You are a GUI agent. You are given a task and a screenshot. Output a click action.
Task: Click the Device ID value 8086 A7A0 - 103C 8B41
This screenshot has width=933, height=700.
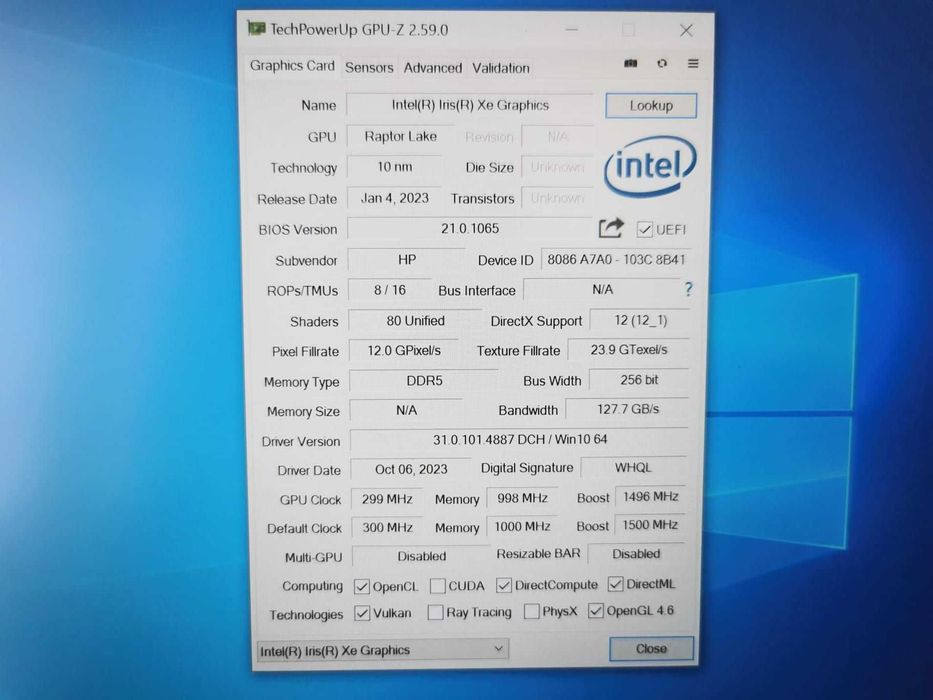point(616,260)
